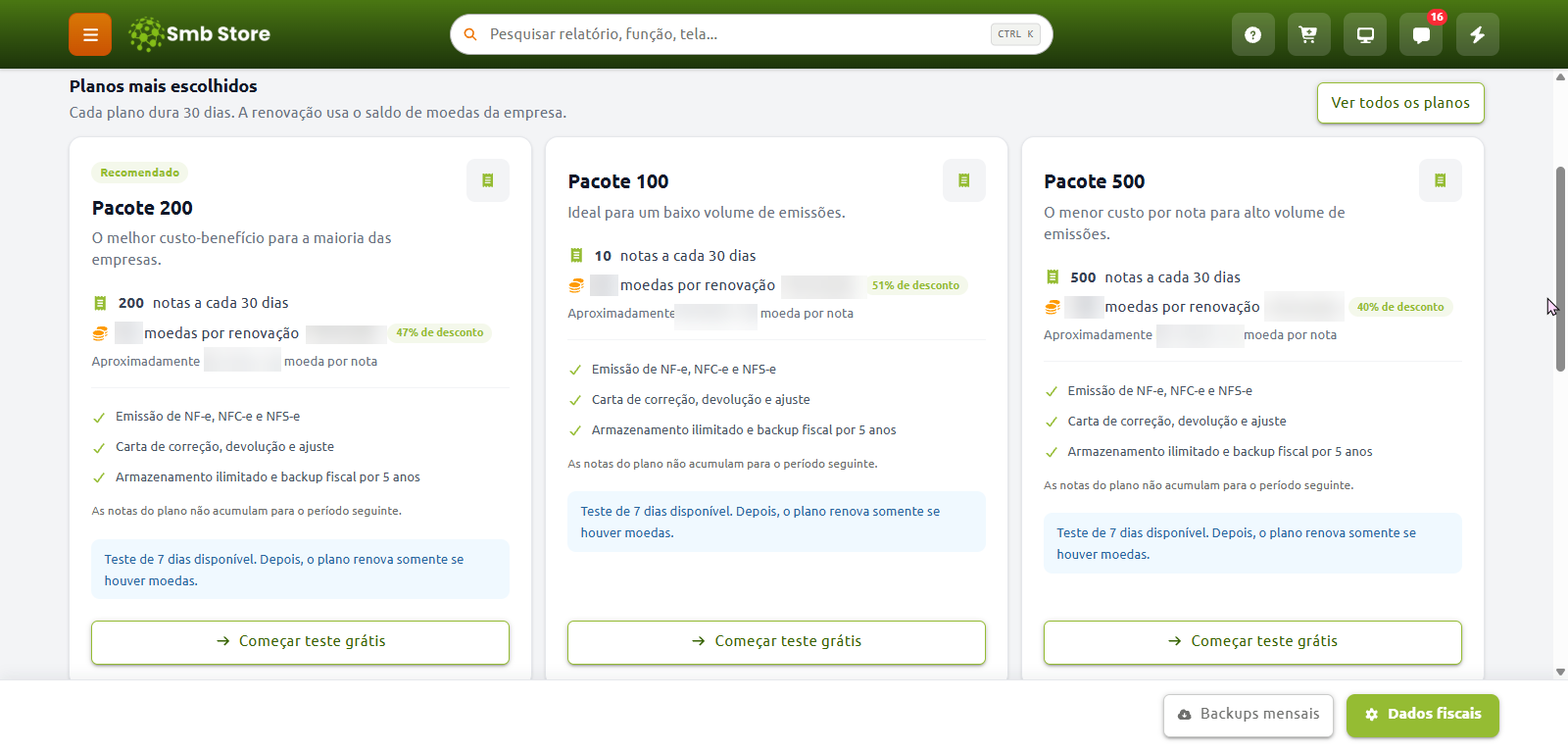This screenshot has width=1568, height=750.
Task: Select the Pacote 100 title
Action: tap(618, 181)
